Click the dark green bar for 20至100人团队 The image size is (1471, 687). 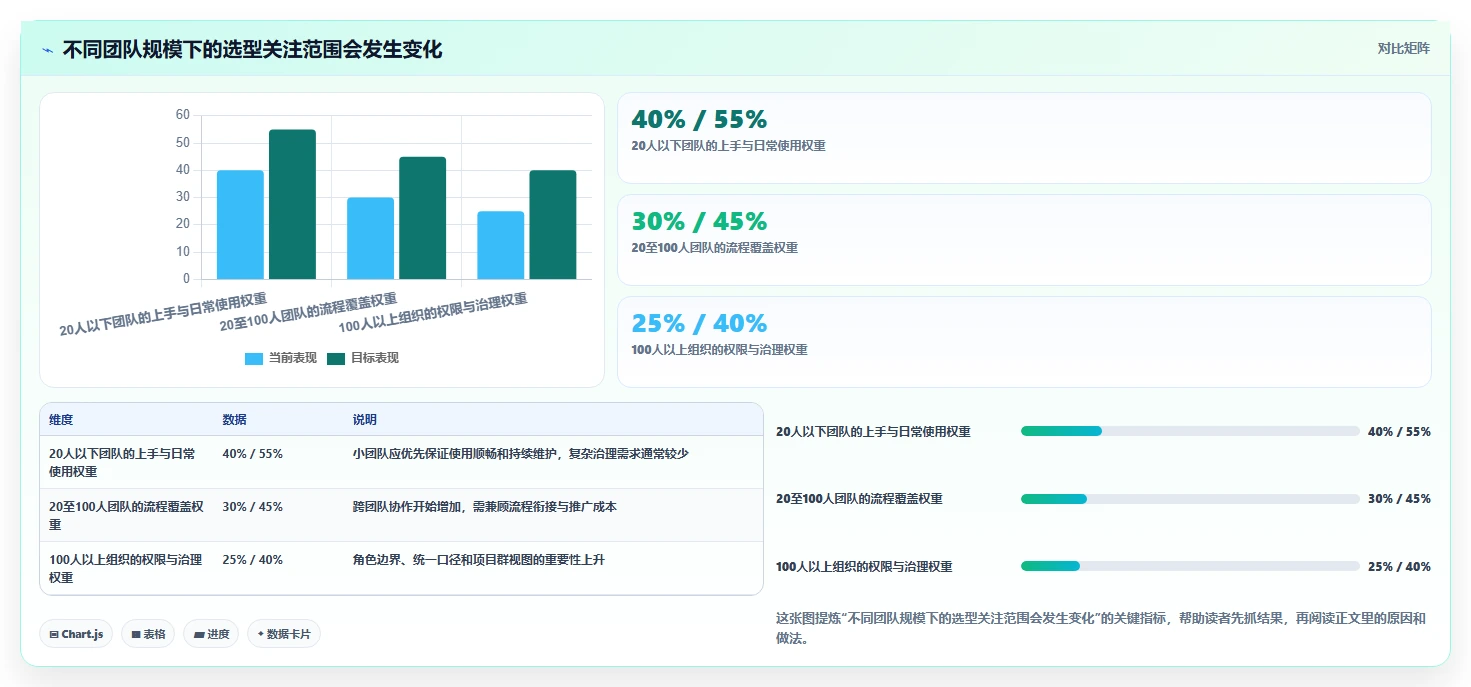(422, 218)
